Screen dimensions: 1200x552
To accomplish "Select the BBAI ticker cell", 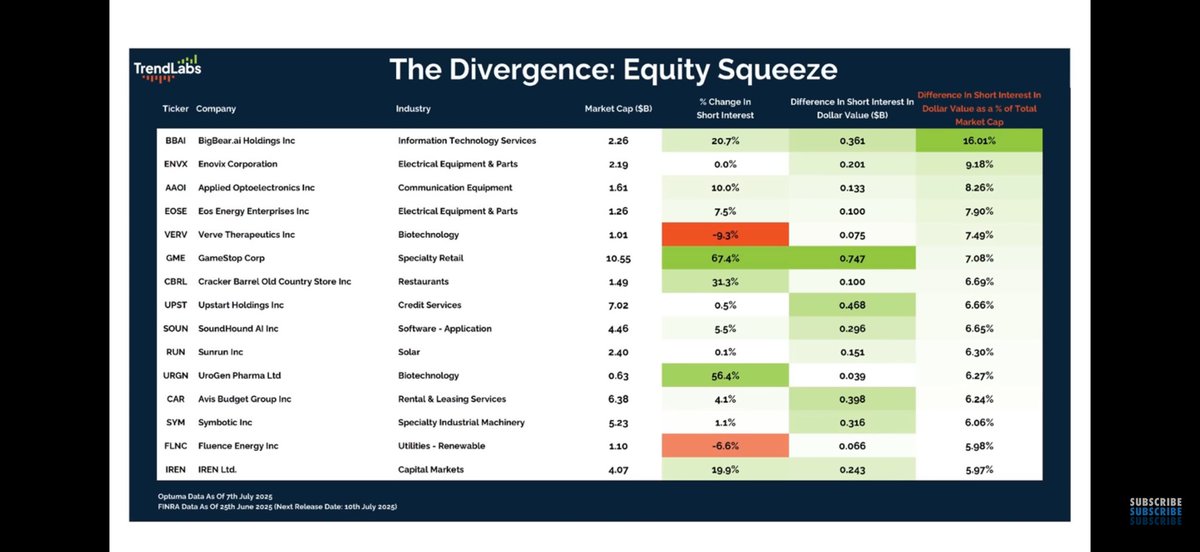I will 174,140.
